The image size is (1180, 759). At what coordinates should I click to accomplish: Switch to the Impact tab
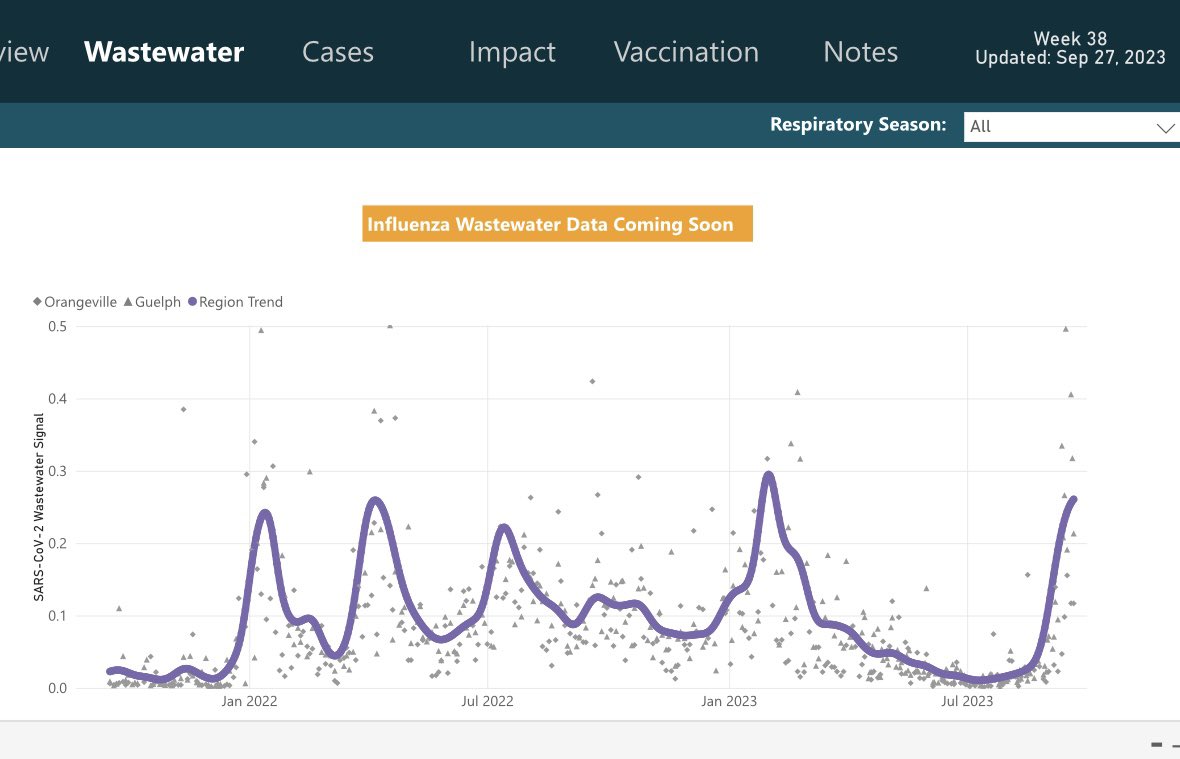tap(512, 52)
